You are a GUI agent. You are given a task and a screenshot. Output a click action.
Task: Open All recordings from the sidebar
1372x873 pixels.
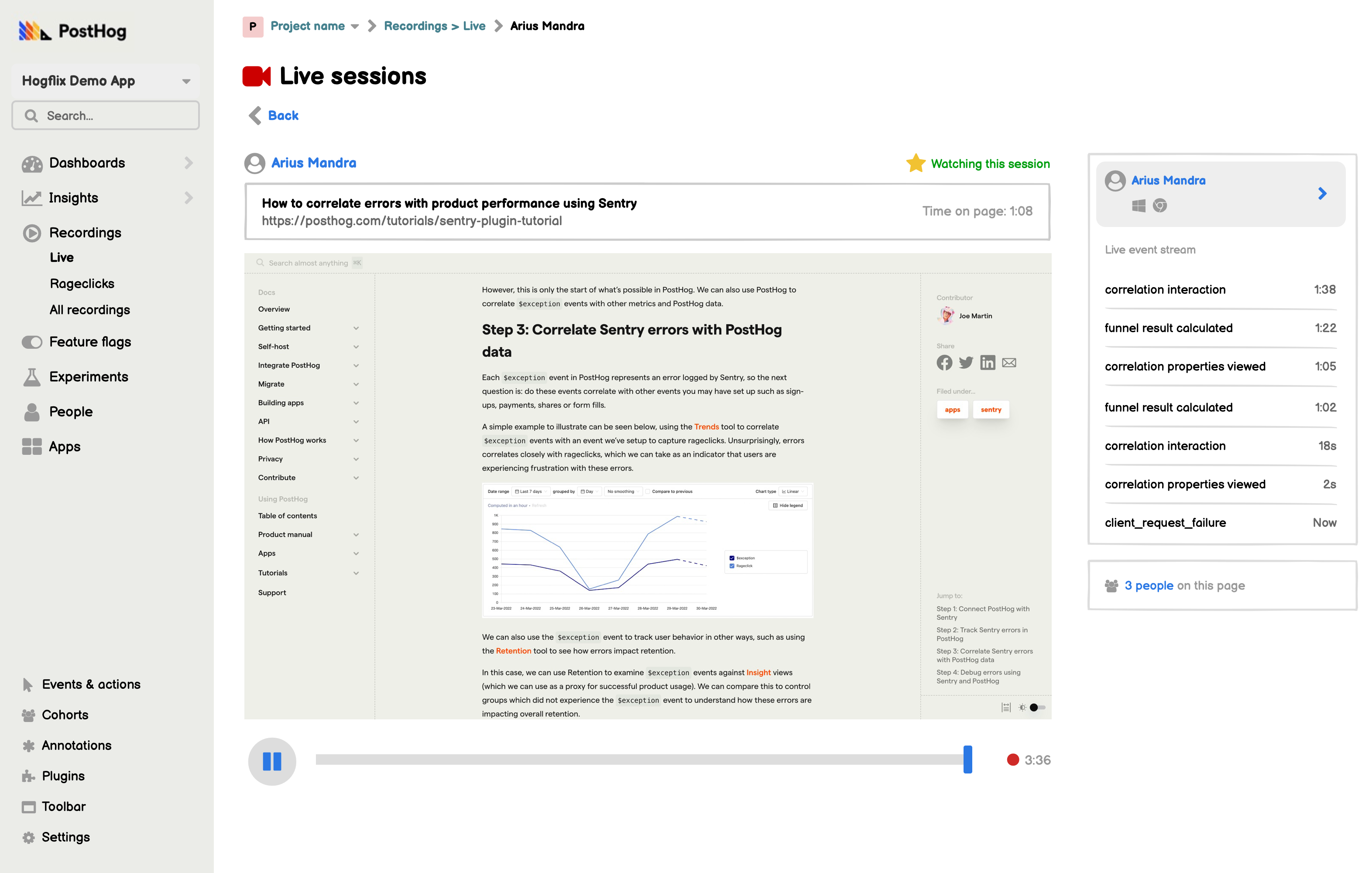[x=89, y=309]
